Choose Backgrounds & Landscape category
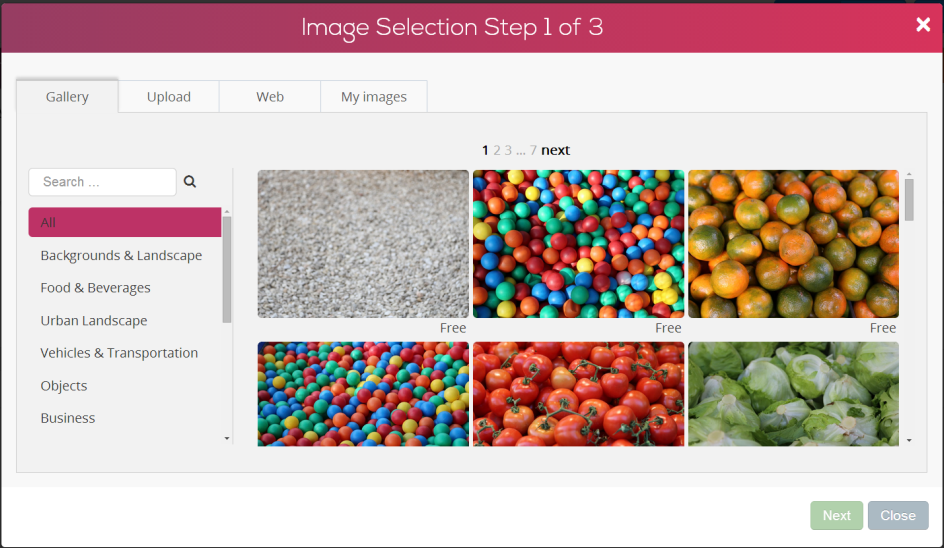The width and height of the screenshot is (944, 548). point(121,255)
